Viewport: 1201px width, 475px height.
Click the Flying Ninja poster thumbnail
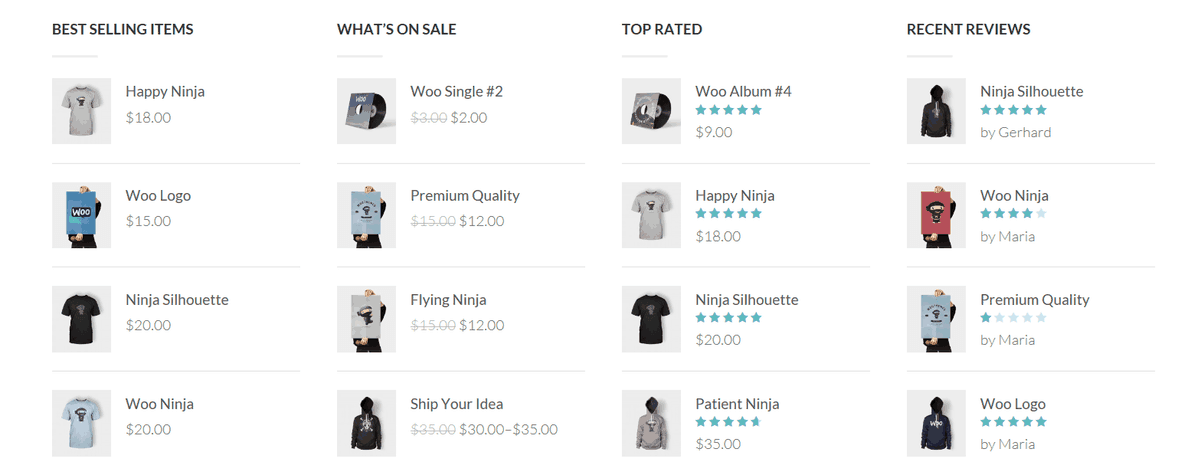click(x=366, y=320)
